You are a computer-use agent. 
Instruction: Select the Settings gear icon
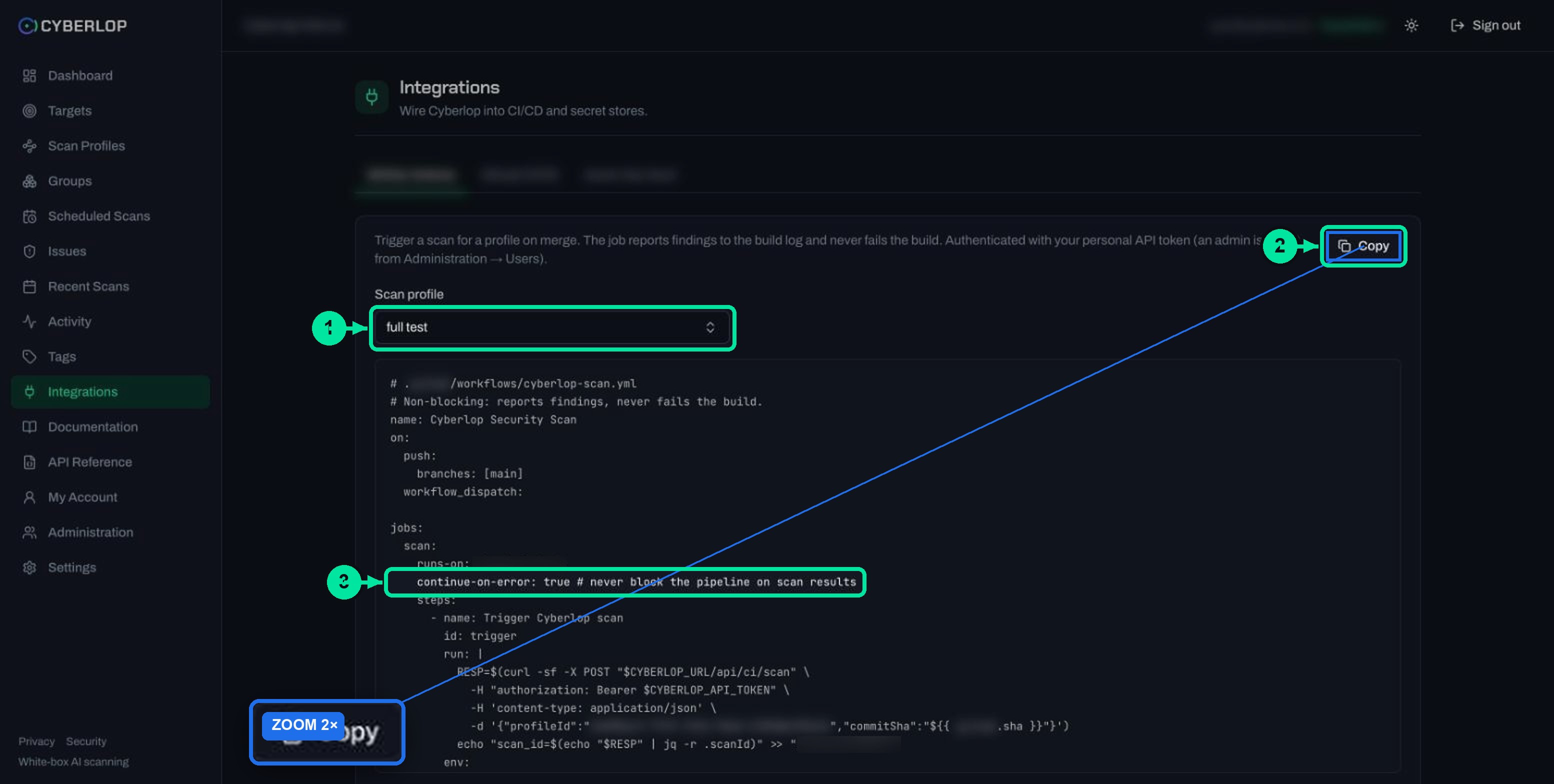pos(29,567)
